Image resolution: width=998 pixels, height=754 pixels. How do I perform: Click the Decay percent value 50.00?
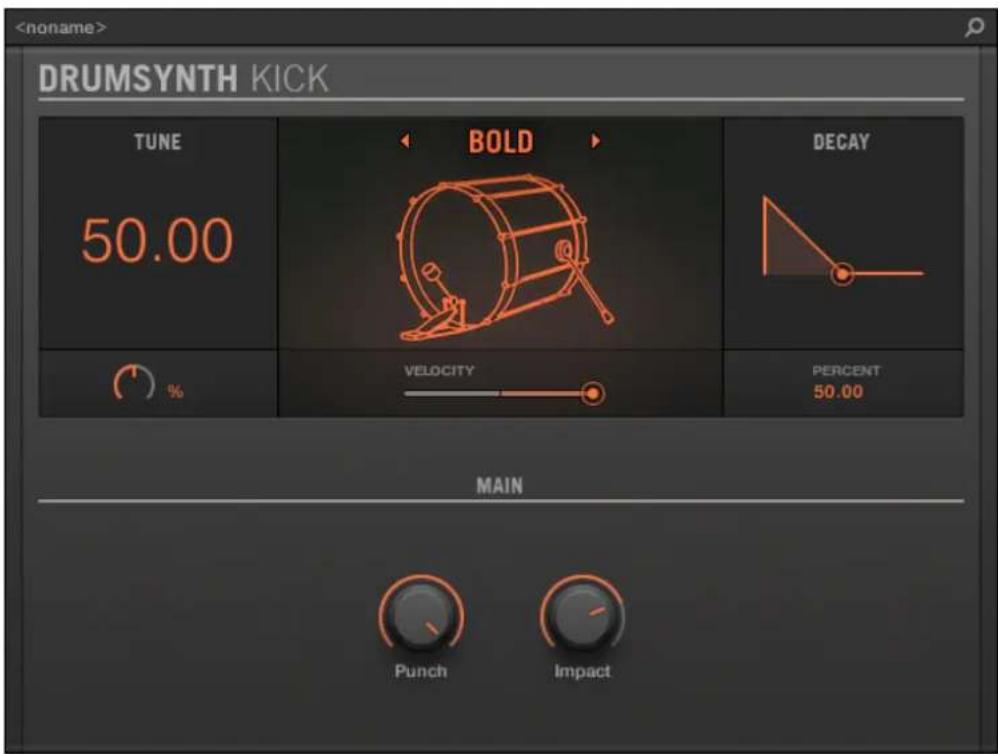pyautogui.click(x=838, y=391)
